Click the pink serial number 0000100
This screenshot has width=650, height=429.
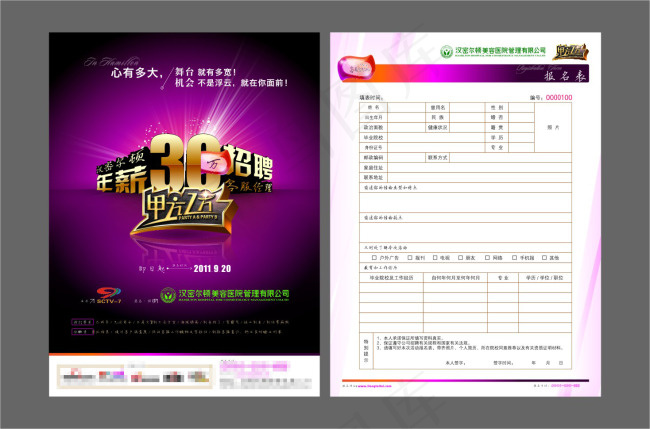click(x=559, y=97)
